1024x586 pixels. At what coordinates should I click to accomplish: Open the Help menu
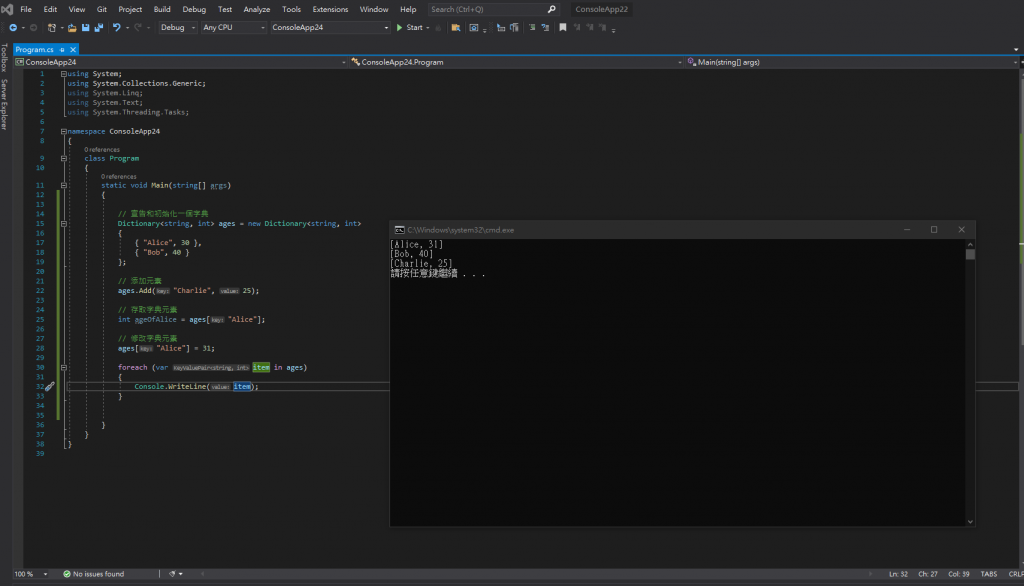coord(408,9)
